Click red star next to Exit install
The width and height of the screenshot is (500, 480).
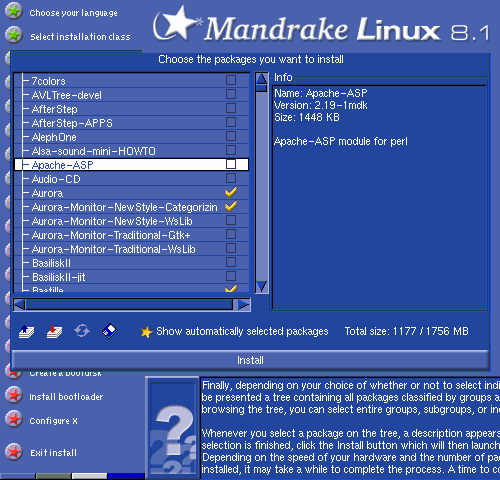(x=14, y=452)
